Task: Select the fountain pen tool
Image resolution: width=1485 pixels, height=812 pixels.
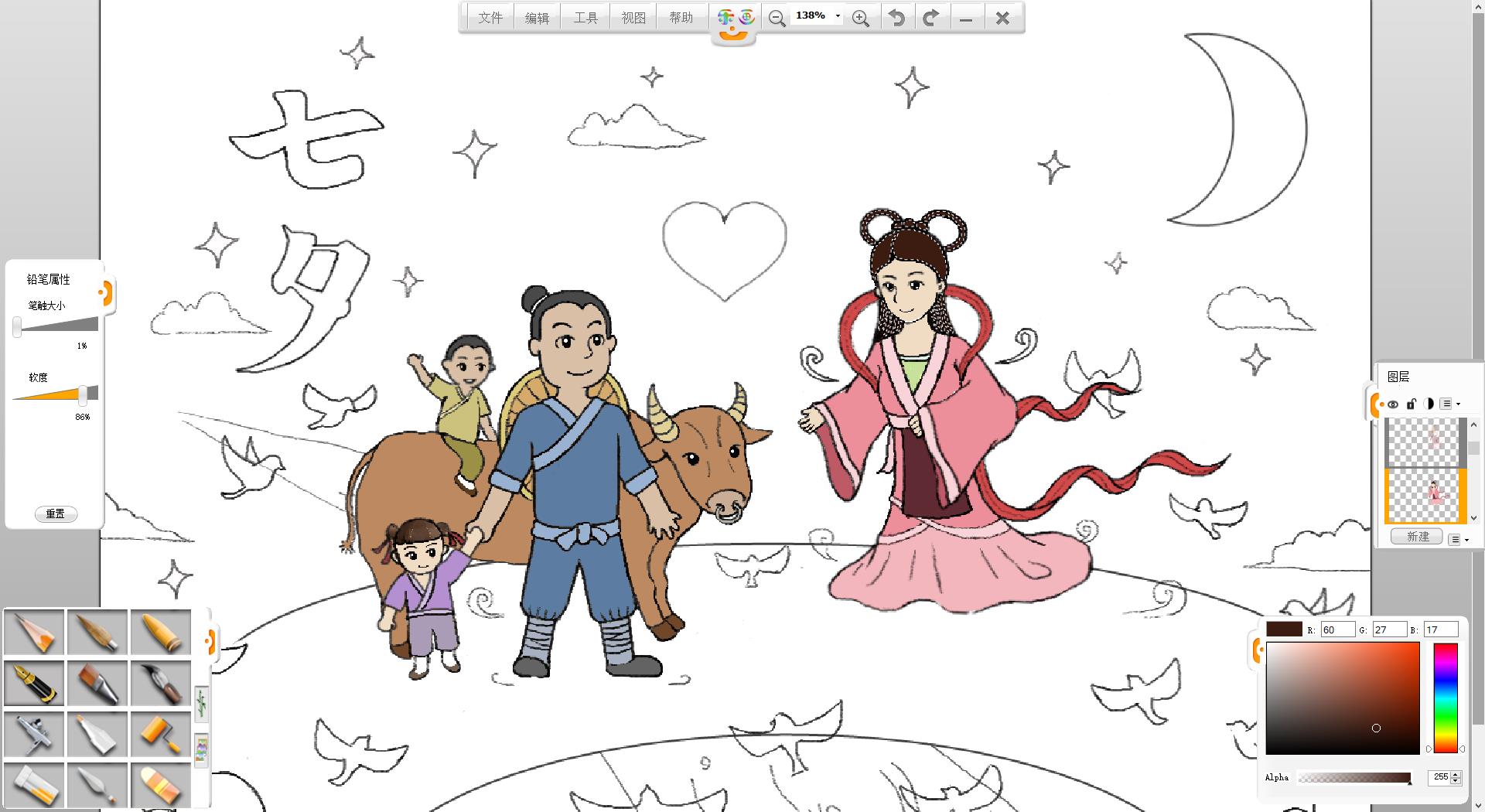Action: 35,683
